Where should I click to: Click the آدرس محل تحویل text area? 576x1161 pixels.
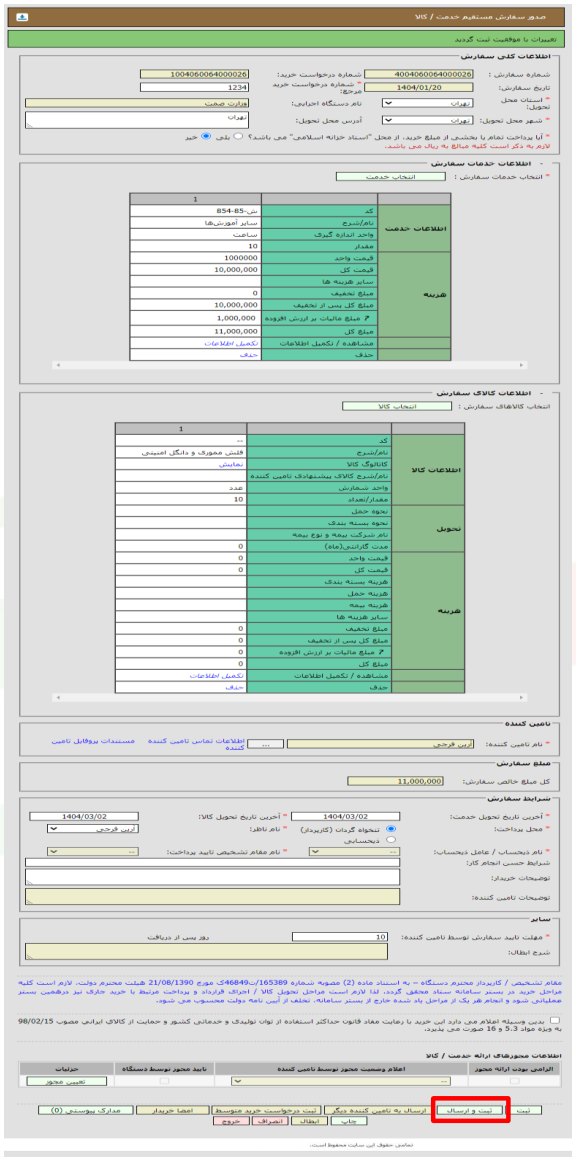click(x=138, y=119)
